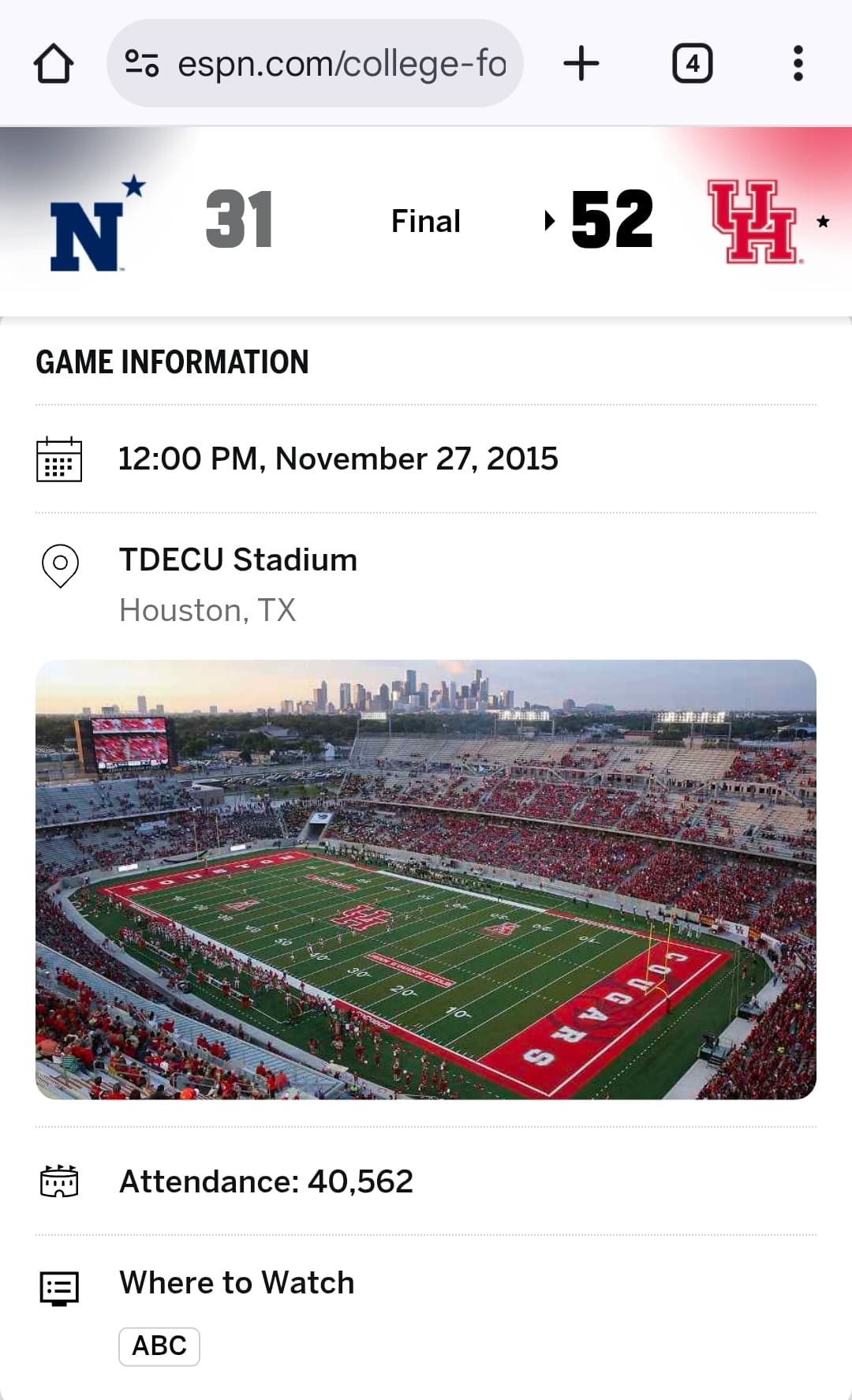Image resolution: width=852 pixels, height=1400 pixels.
Task: Select the ABC network button
Action: coord(159,1346)
